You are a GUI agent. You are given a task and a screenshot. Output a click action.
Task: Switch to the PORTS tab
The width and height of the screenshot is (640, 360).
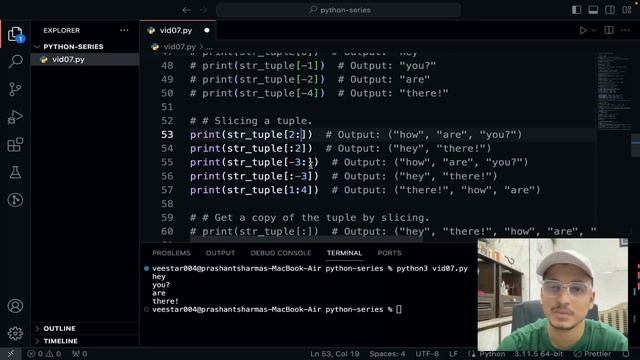tap(389, 253)
